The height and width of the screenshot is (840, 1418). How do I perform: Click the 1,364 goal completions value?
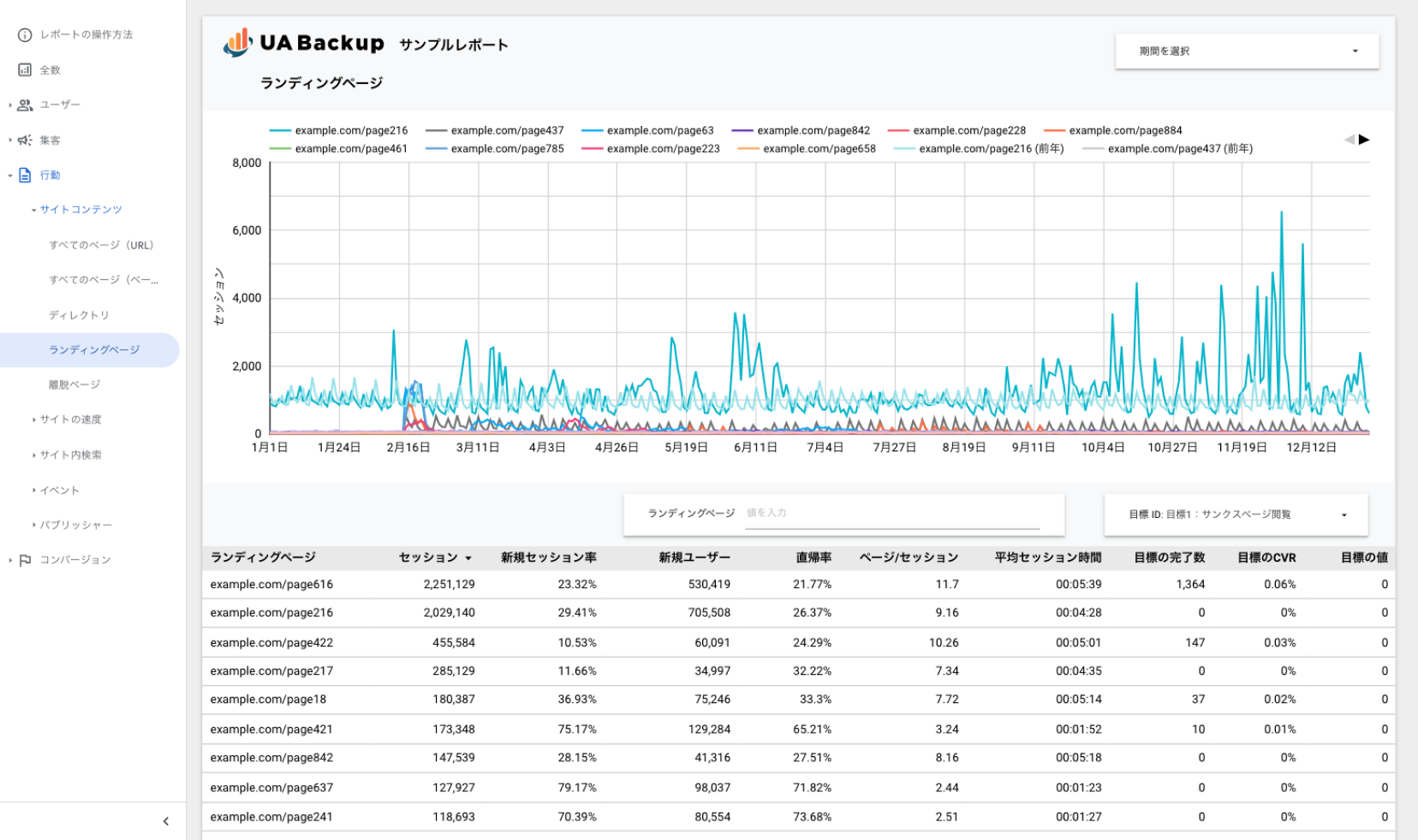click(x=1190, y=585)
